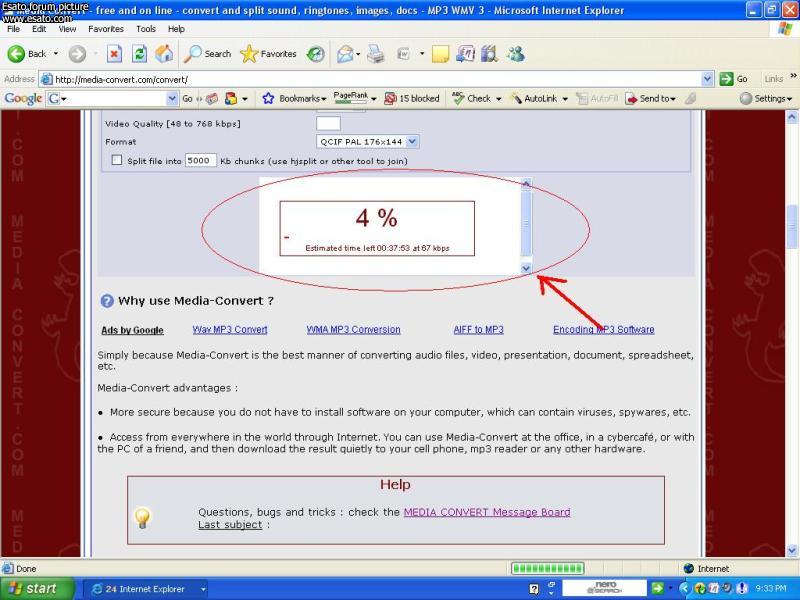Screen dimensions: 800x600
Task: Open the Back button history dropdown
Action: (56, 54)
